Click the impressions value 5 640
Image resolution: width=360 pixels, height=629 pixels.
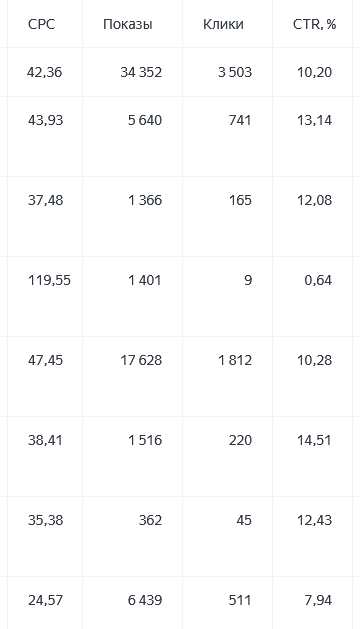pyautogui.click(x=145, y=120)
